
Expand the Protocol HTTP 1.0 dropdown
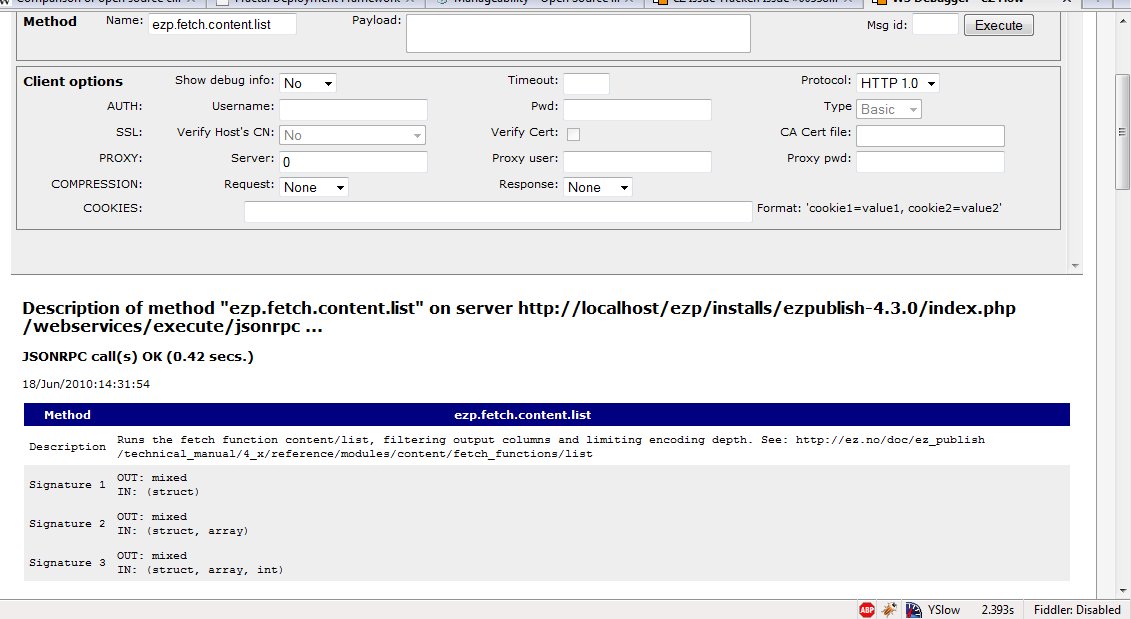pos(897,83)
